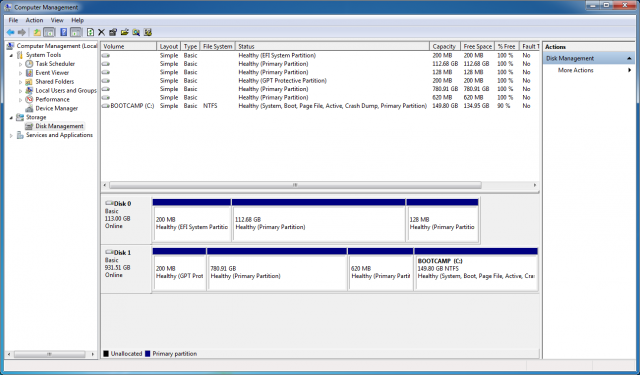Click Event Viewer icon in tree
The width and height of the screenshot is (640, 375).
[29, 73]
